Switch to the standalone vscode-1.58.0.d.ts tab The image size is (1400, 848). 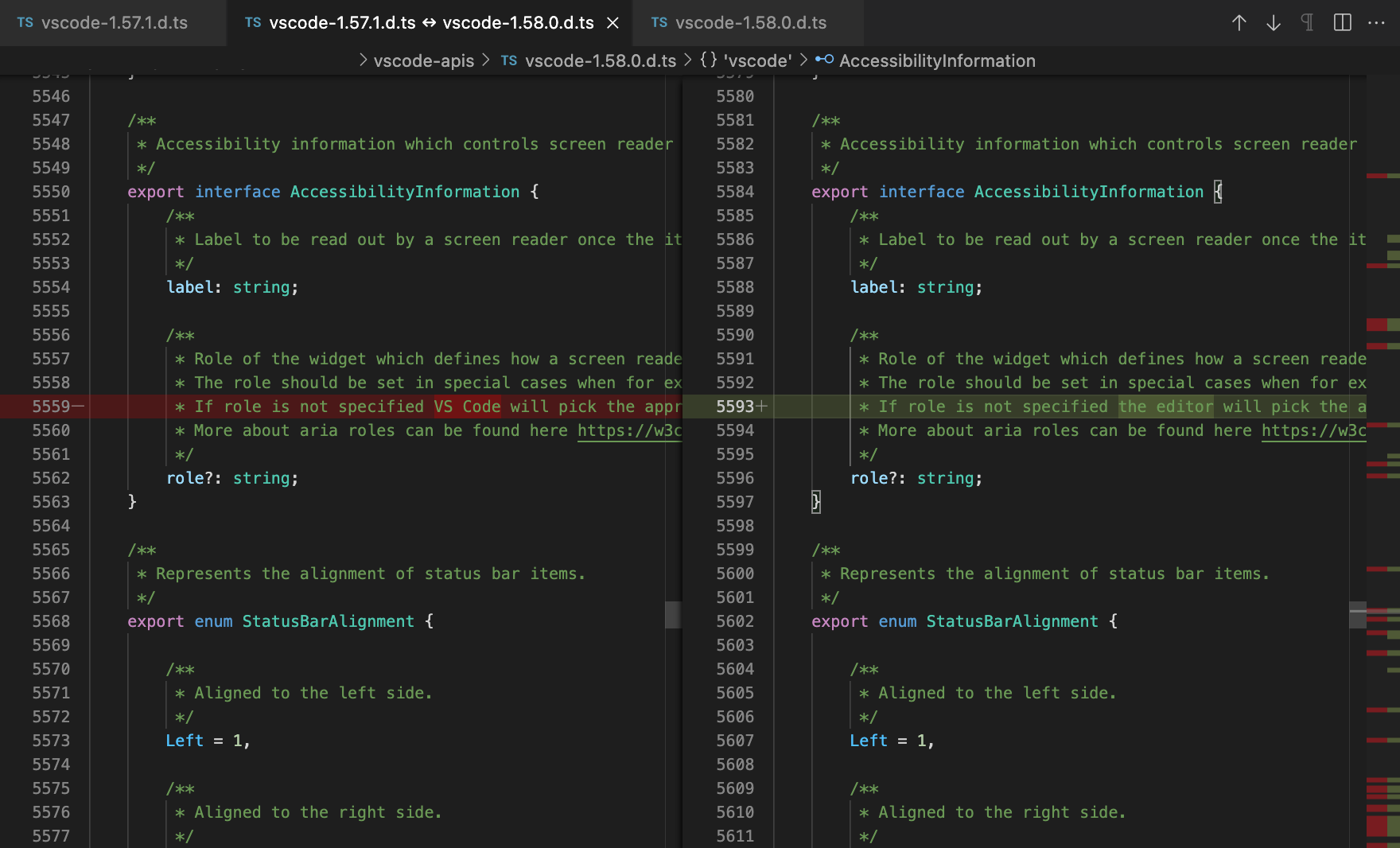[x=750, y=23]
